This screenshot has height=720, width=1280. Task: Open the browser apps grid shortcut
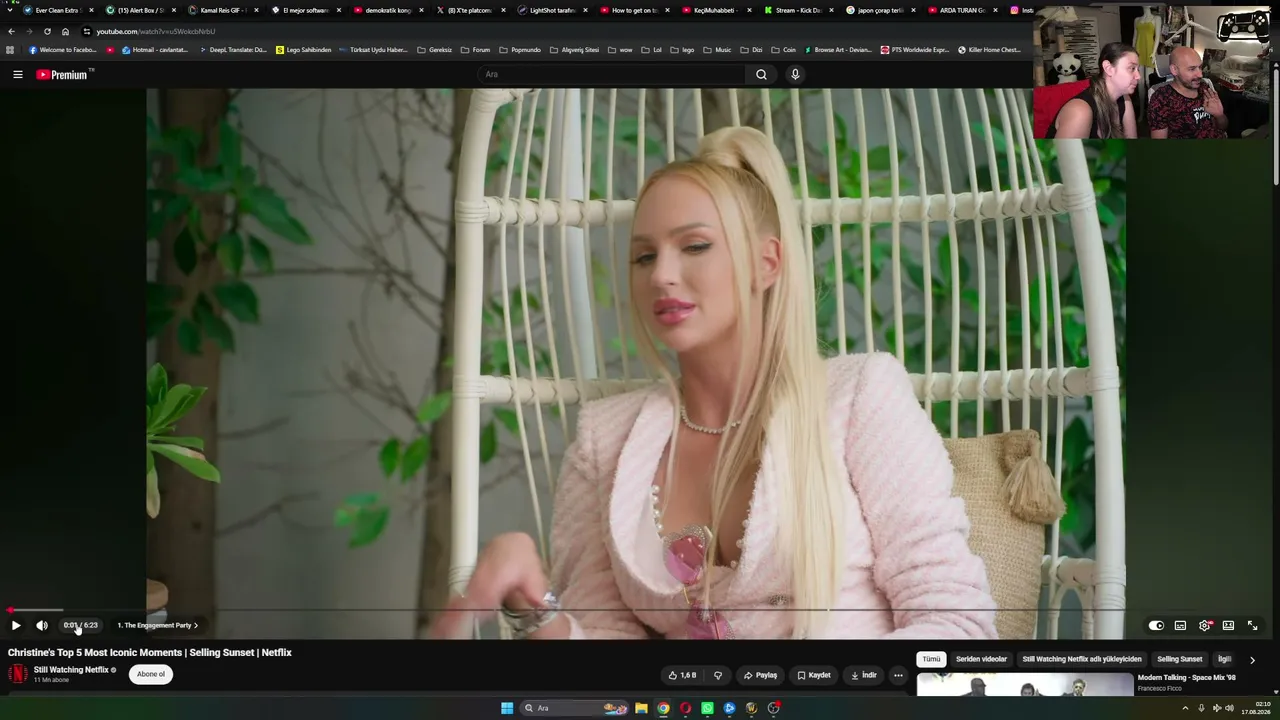(10, 50)
